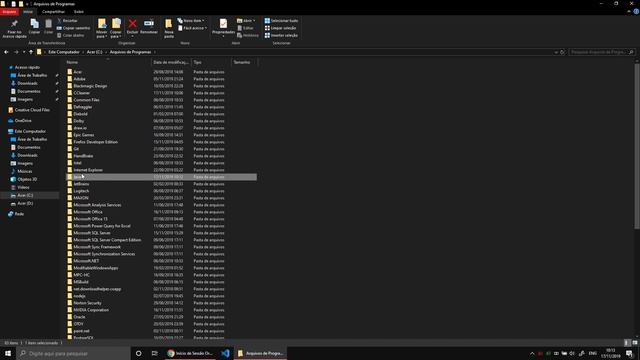Viewport: 640px width, 360px height.
Task: Select Acesso rápido in navigation pane
Action: click(27, 67)
